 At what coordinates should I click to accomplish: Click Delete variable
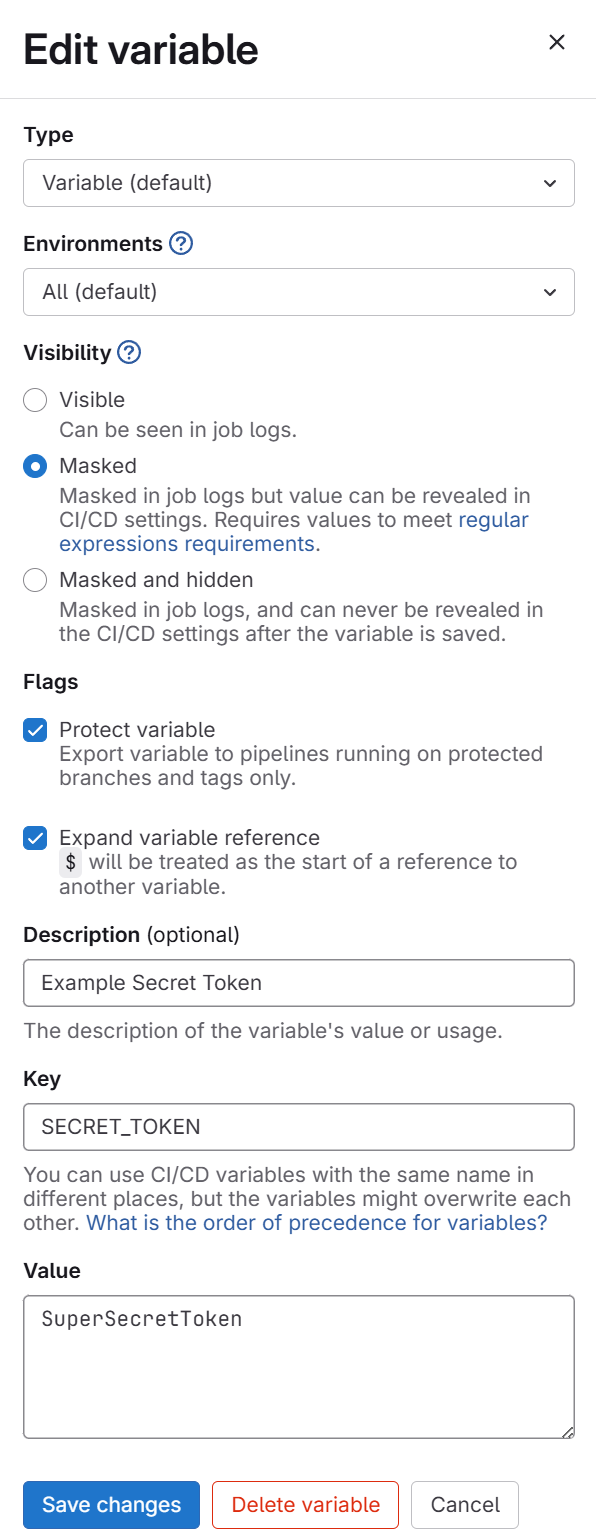coord(305,1504)
